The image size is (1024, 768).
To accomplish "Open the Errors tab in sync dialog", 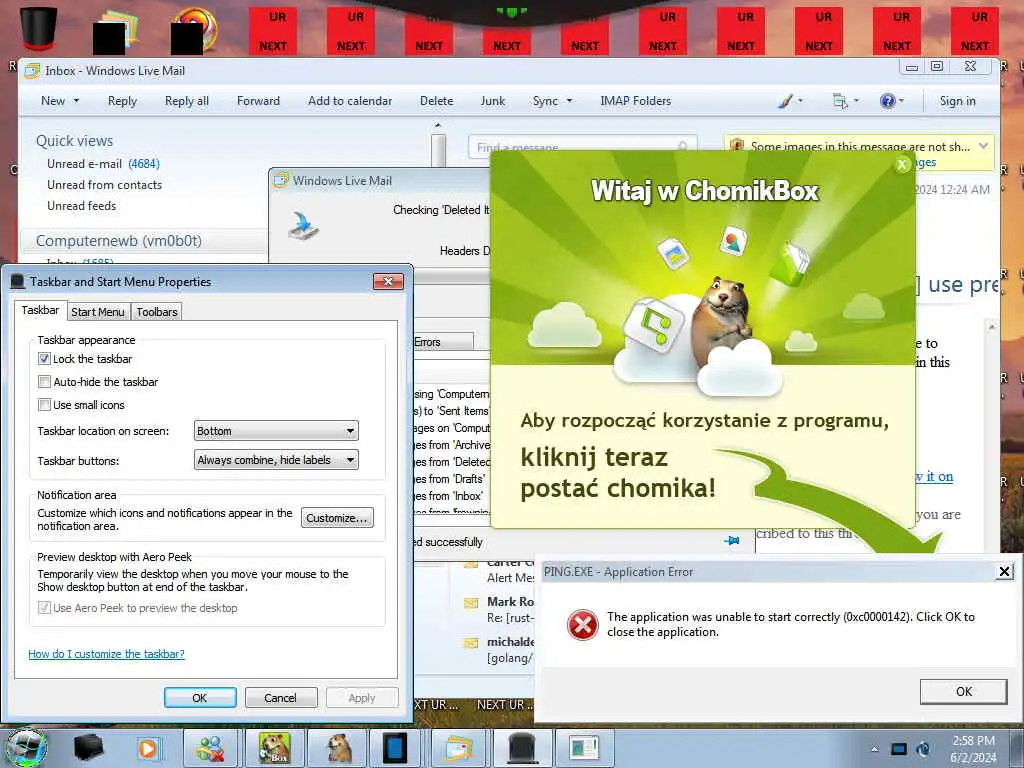I will click(443, 342).
